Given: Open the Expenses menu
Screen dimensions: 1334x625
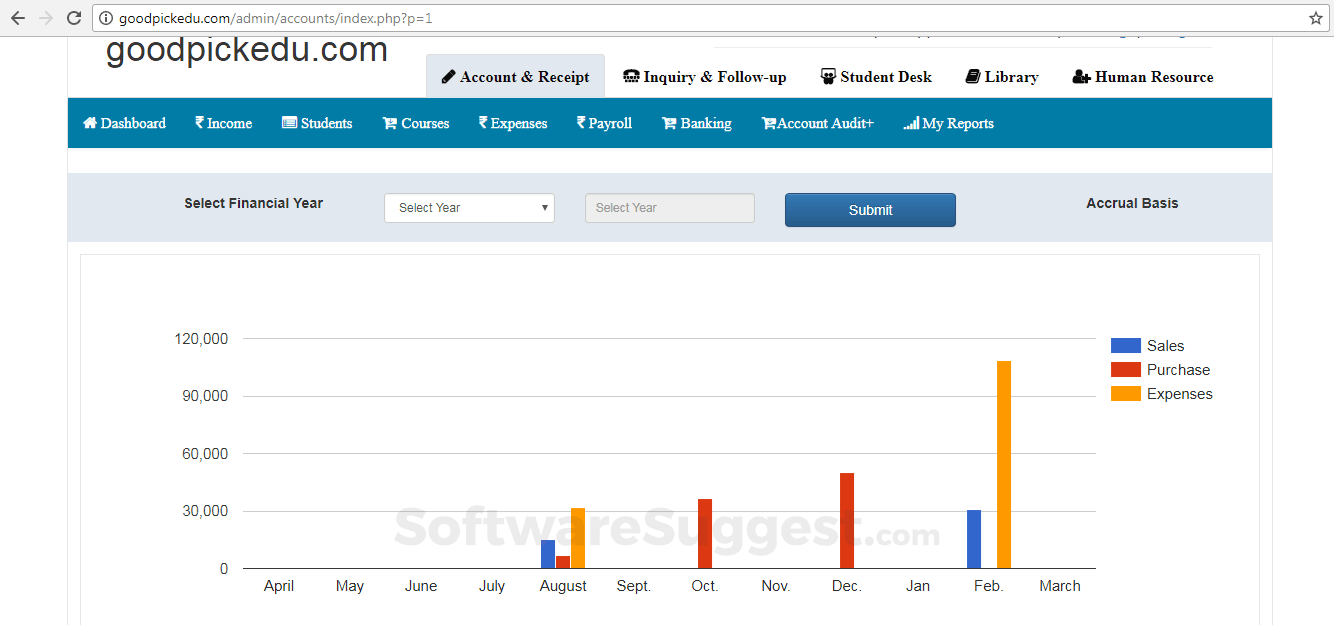Looking at the screenshot, I should [513, 123].
